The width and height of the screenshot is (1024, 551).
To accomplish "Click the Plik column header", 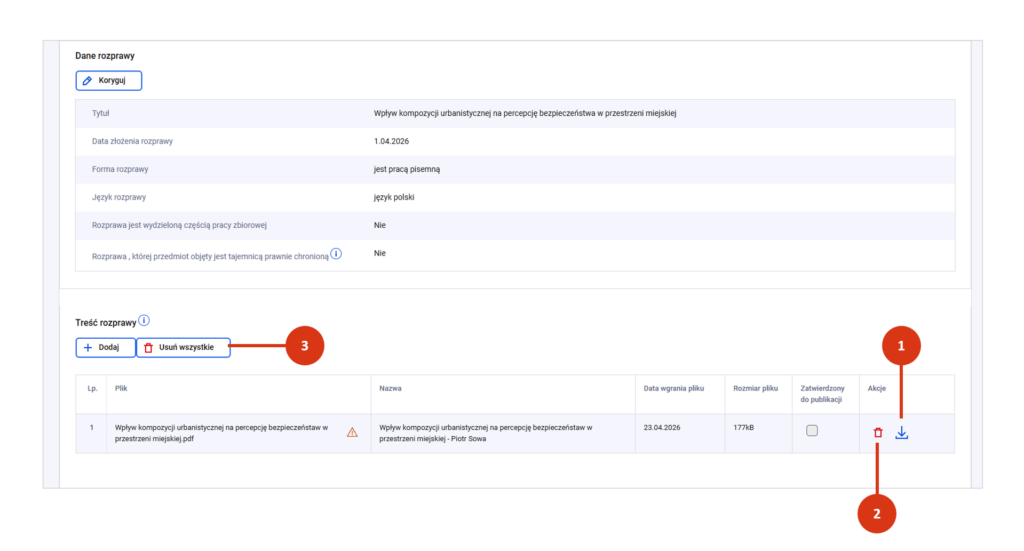I will pyautogui.click(x=121, y=387).
